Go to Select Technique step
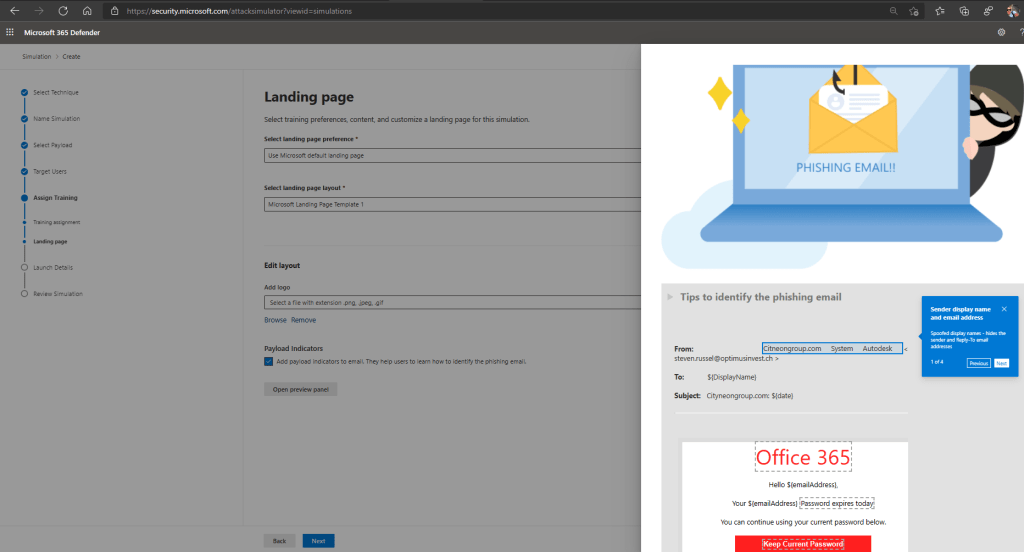The height and width of the screenshot is (552, 1024). coord(55,92)
